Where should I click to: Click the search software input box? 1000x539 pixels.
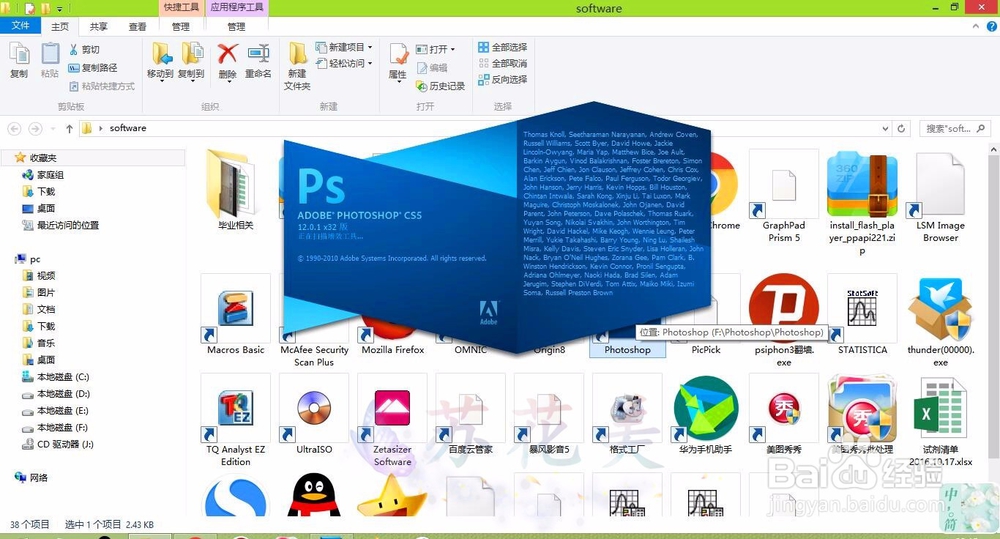pyautogui.click(x=955, y=128)
